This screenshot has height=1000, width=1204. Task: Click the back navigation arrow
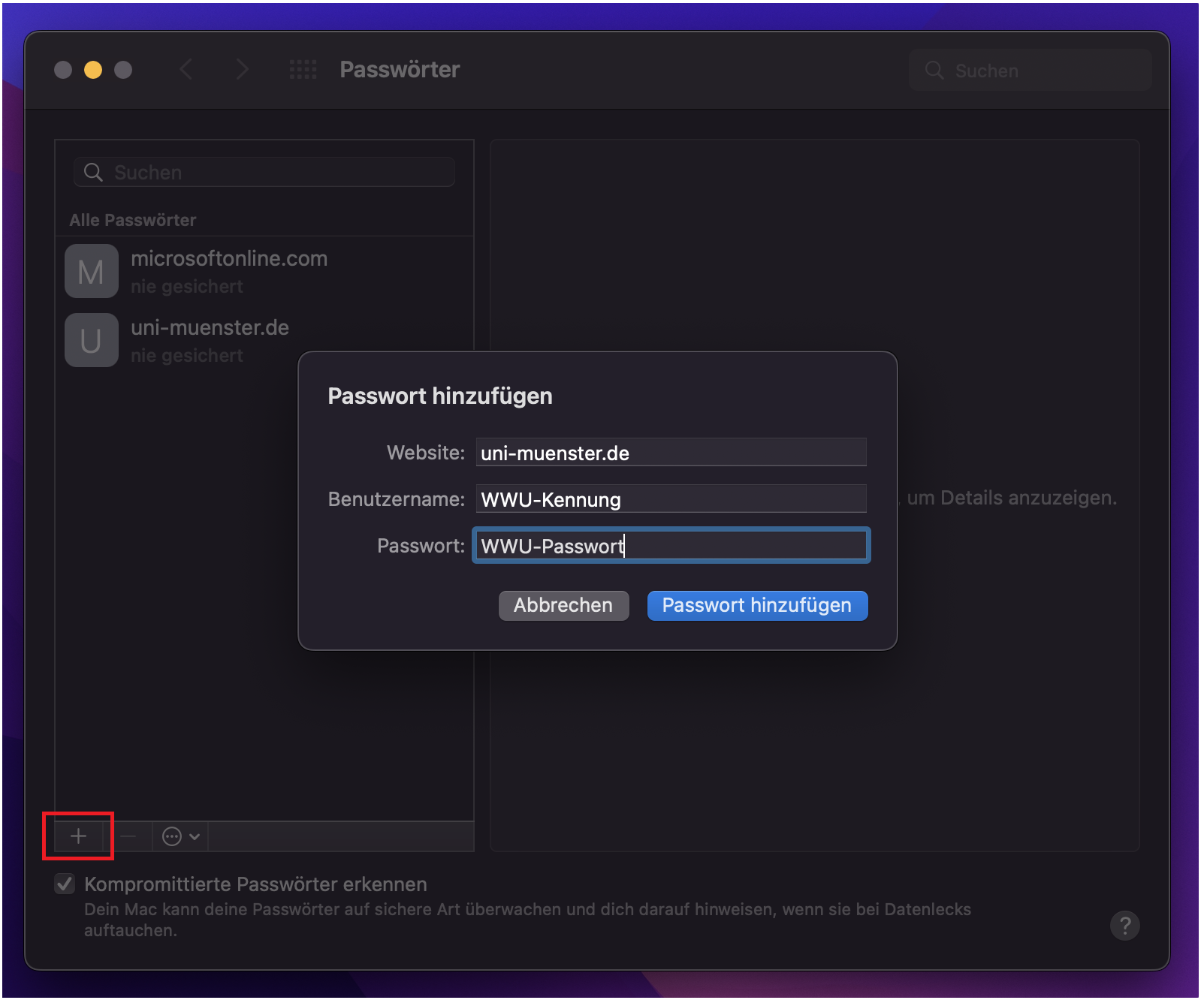(186, 69)
